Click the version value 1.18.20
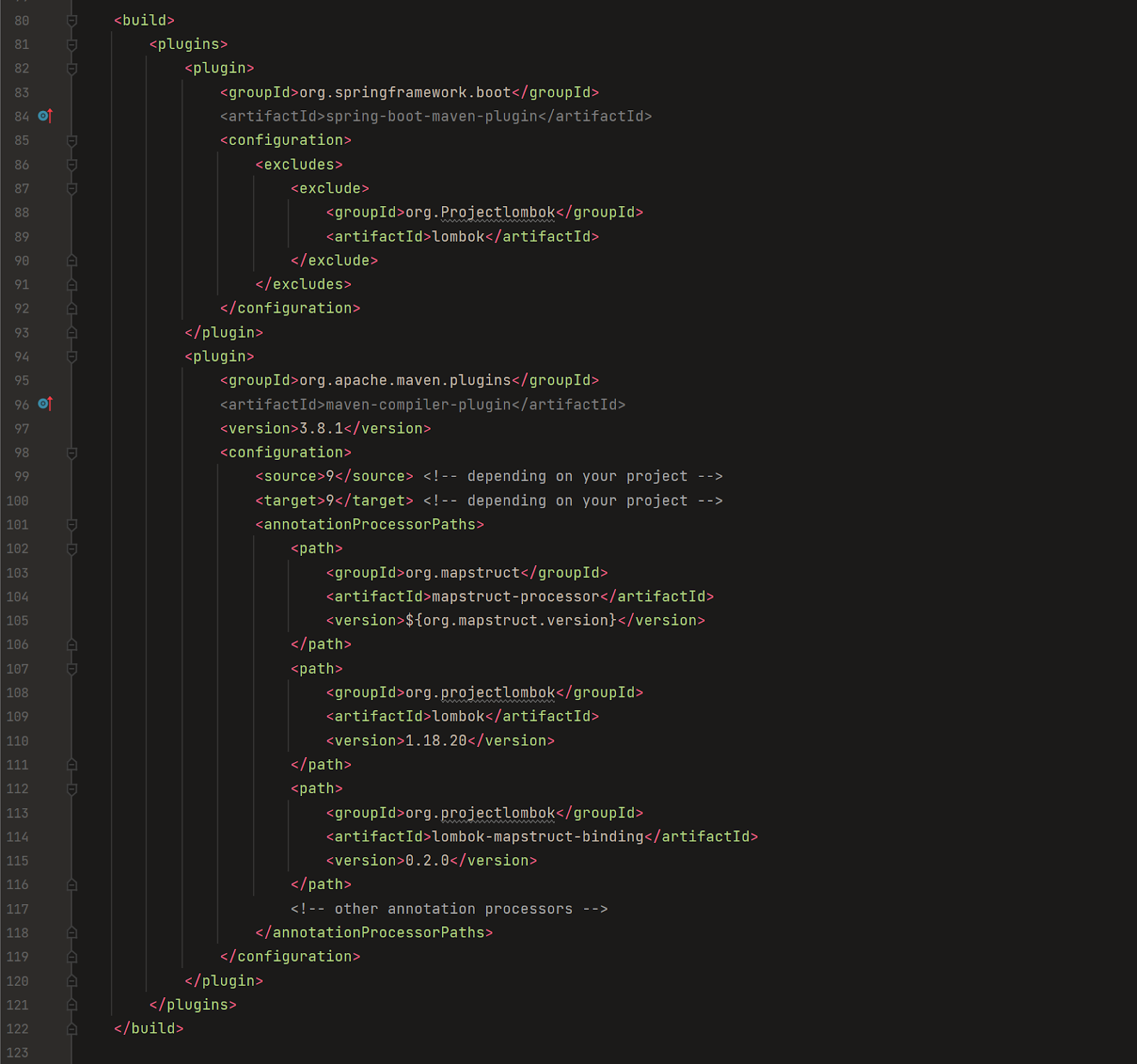The width and height of the screenshot is (1137, 1064). click(436, 741)
